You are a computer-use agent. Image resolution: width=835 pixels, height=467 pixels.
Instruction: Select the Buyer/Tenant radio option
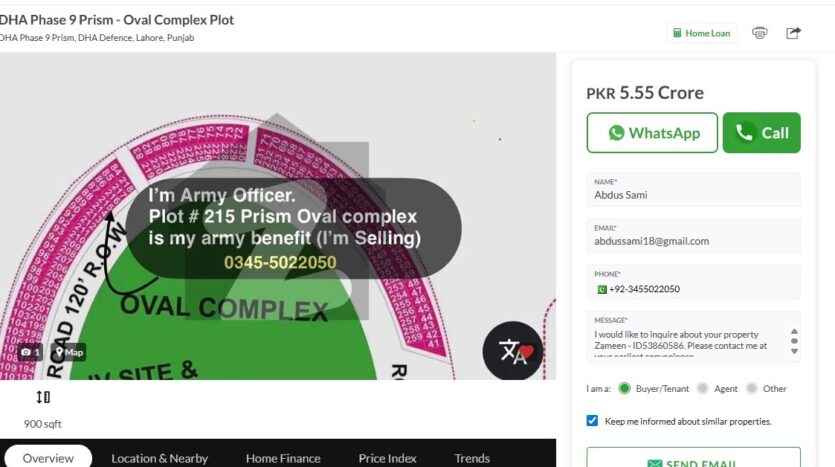point(625,388)
